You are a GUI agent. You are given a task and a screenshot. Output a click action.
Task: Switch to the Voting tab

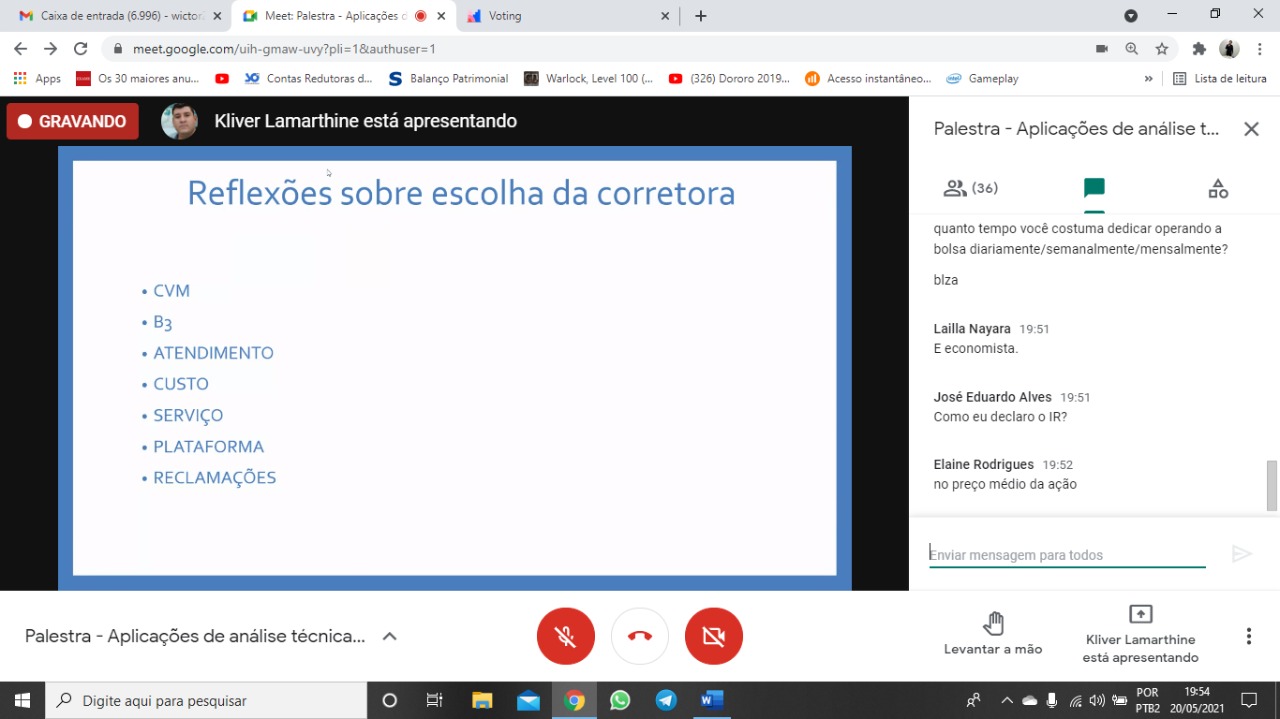(565, 16)
